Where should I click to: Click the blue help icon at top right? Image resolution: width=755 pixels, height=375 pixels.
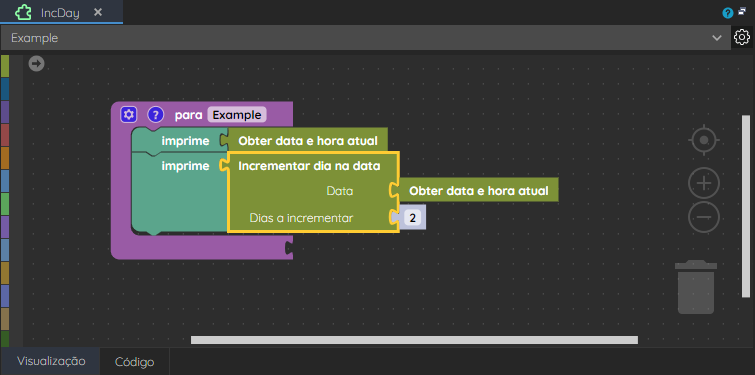[x=728, y=13]
